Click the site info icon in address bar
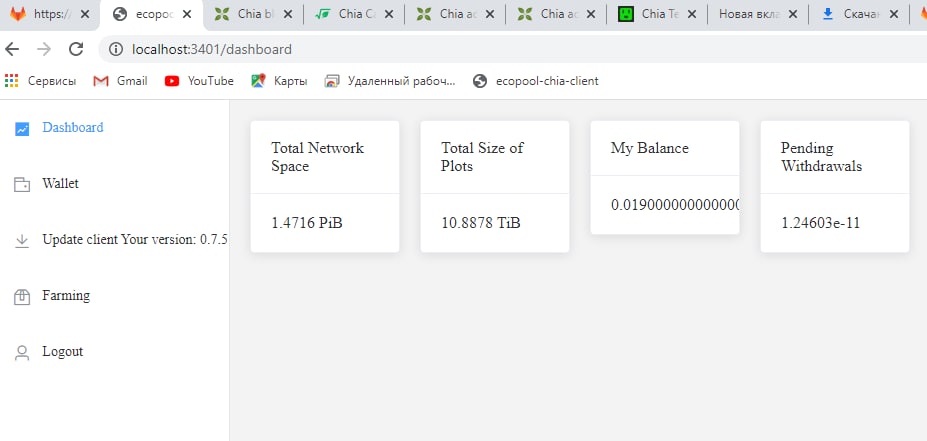Screen dimensions: 927x441 point(117,49)
